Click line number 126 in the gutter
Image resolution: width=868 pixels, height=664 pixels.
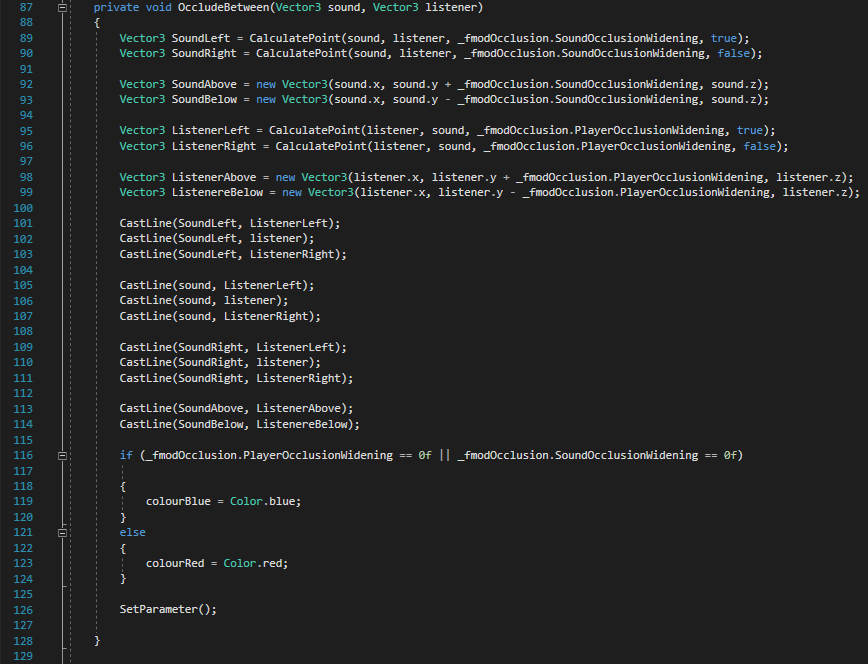point(23,610)
